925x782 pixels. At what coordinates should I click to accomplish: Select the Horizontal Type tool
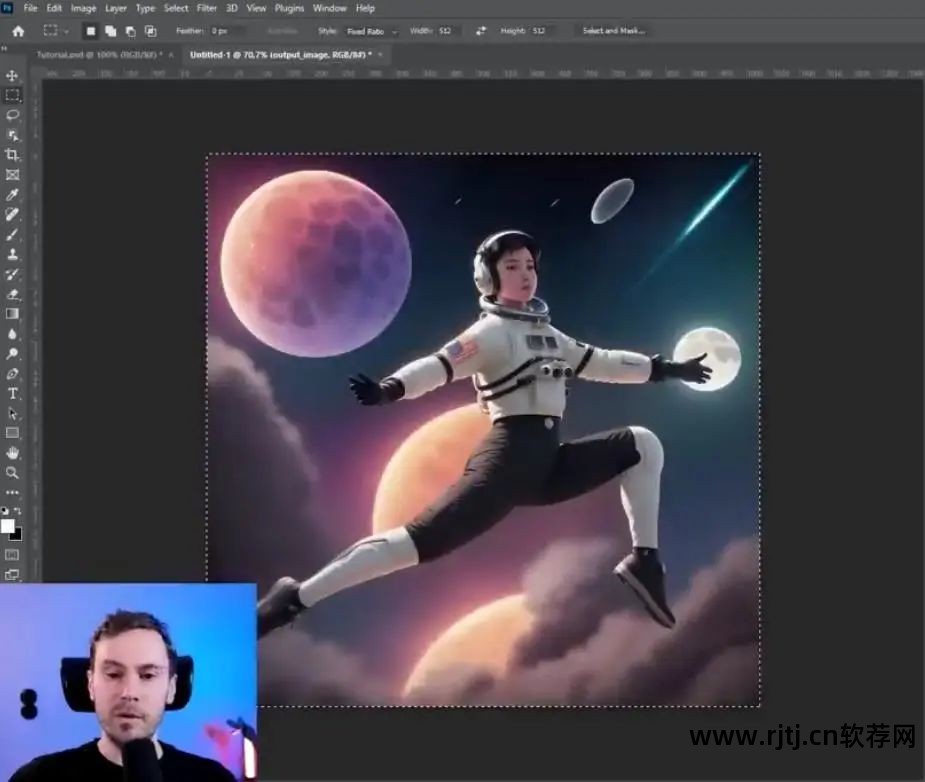(13, 393)
